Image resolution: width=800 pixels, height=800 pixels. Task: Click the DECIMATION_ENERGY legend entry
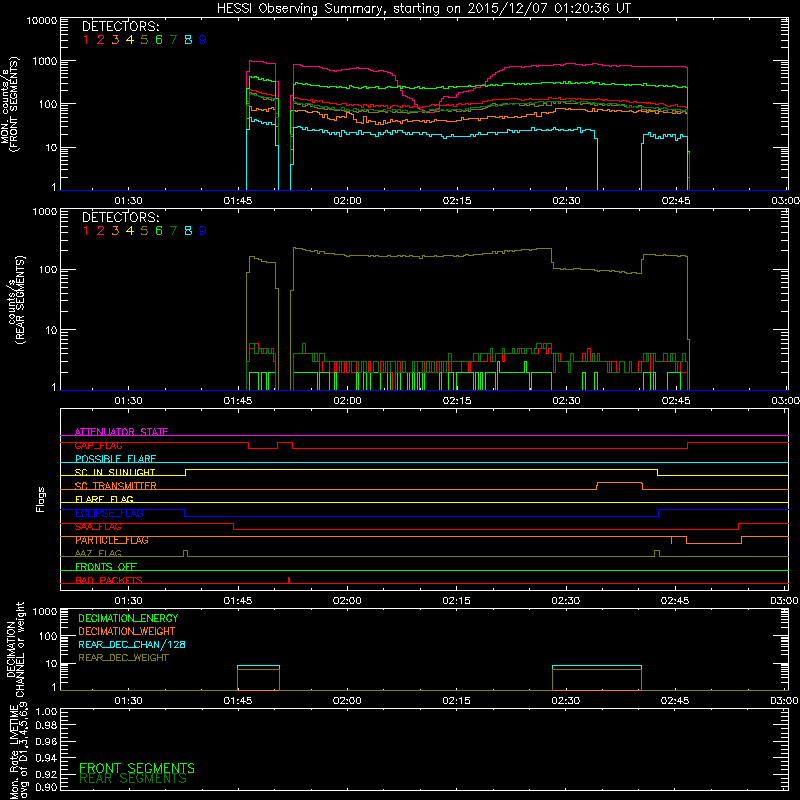[x=128, y=618]
